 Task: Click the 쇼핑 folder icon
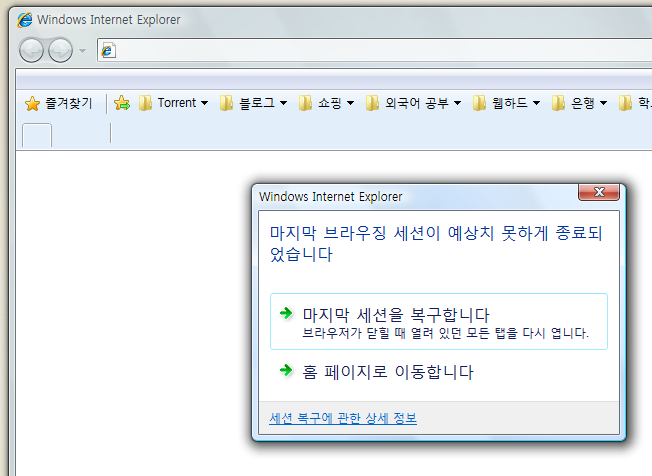tap(305, 103)
